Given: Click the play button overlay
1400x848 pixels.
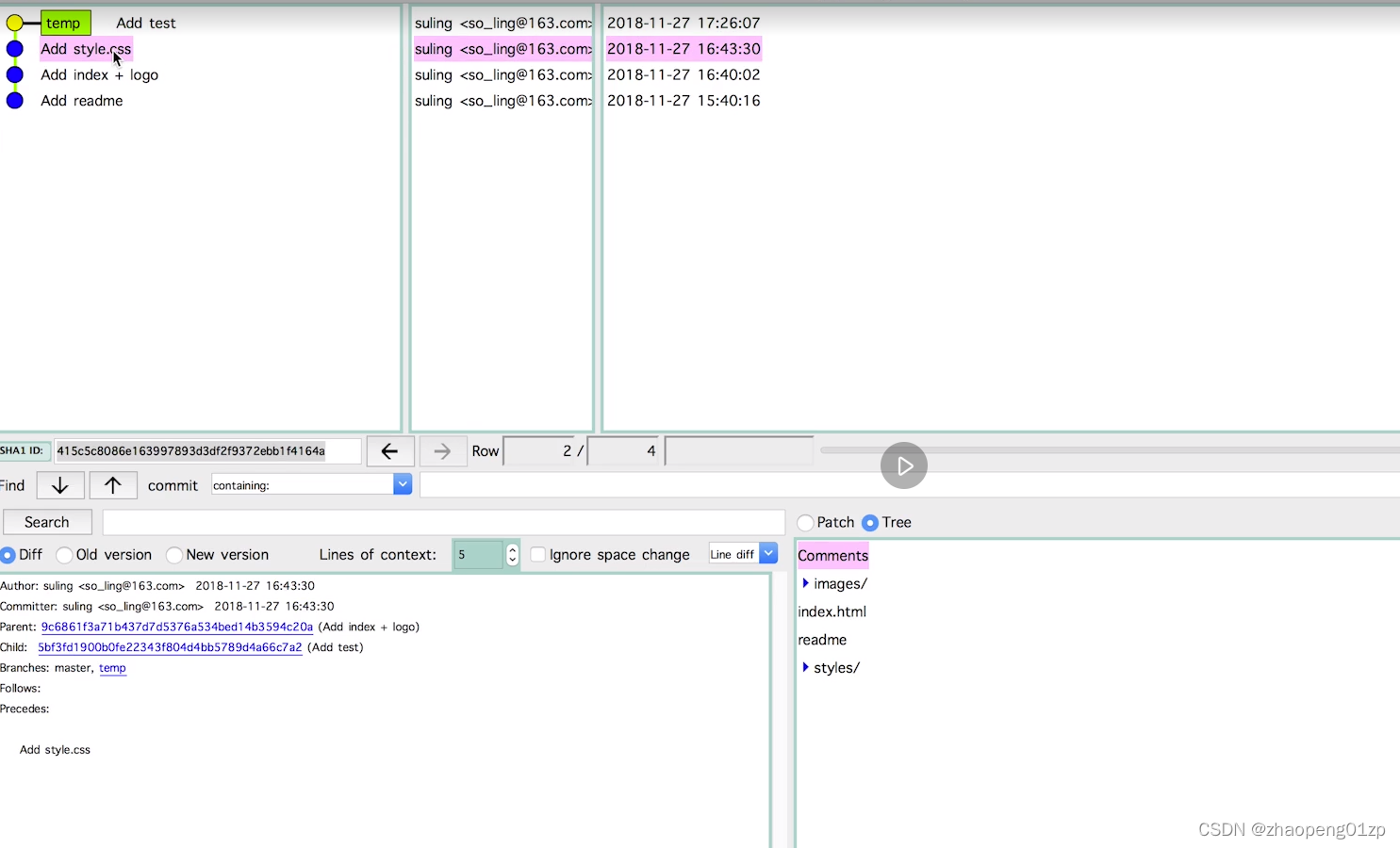Looking at the screenshot, I should [x=904, y=465].
